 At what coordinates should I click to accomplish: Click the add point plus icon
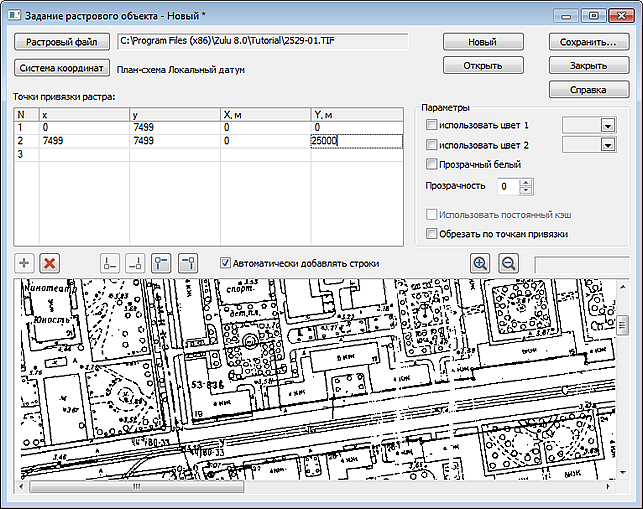pos(25,263)
